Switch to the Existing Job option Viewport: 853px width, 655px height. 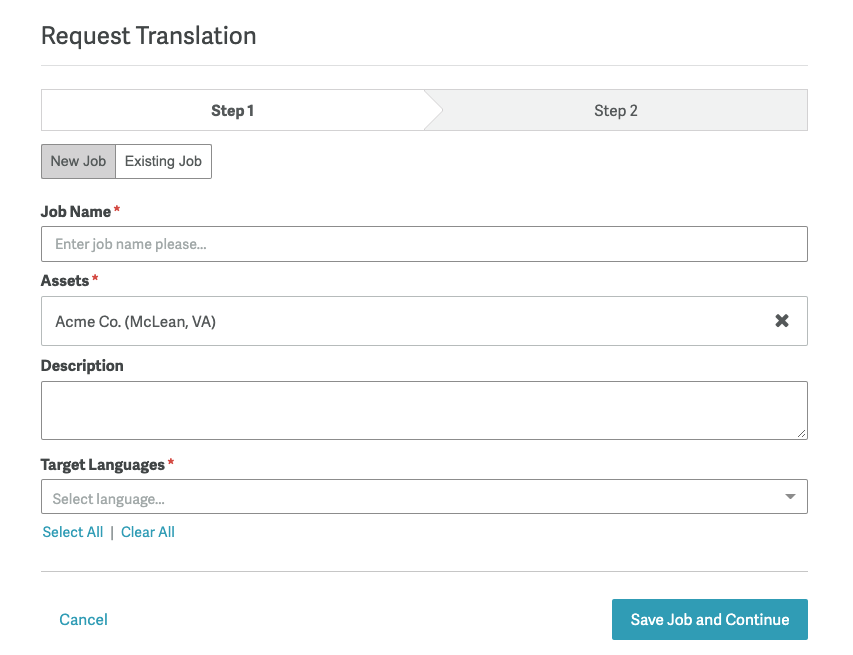[x=163, y=161]
